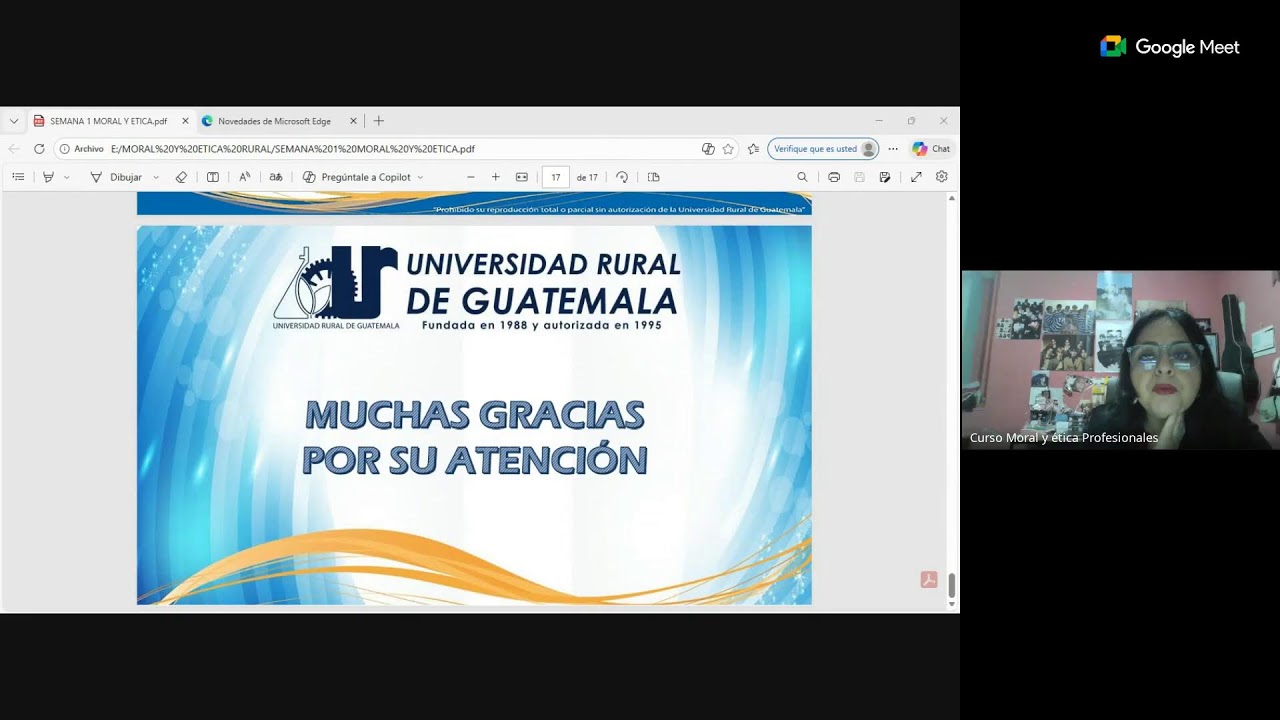This screenshot has height=720, width=1280.
Task: Rotate the PDF page
Action: click(x=622, y=177)
